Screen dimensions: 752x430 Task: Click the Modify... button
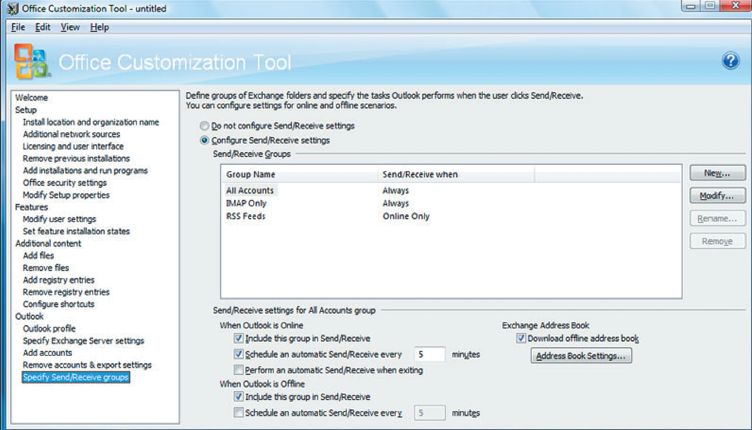click(717, 196)
